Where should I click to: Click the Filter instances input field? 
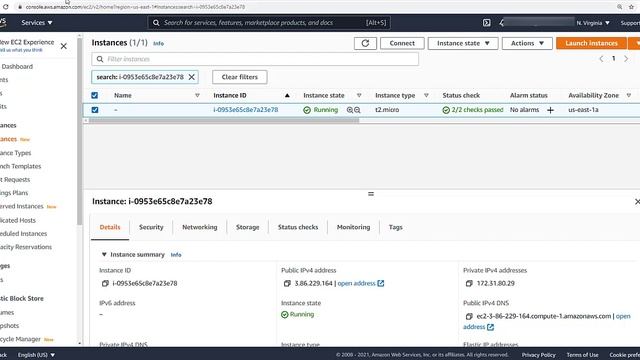255,59
